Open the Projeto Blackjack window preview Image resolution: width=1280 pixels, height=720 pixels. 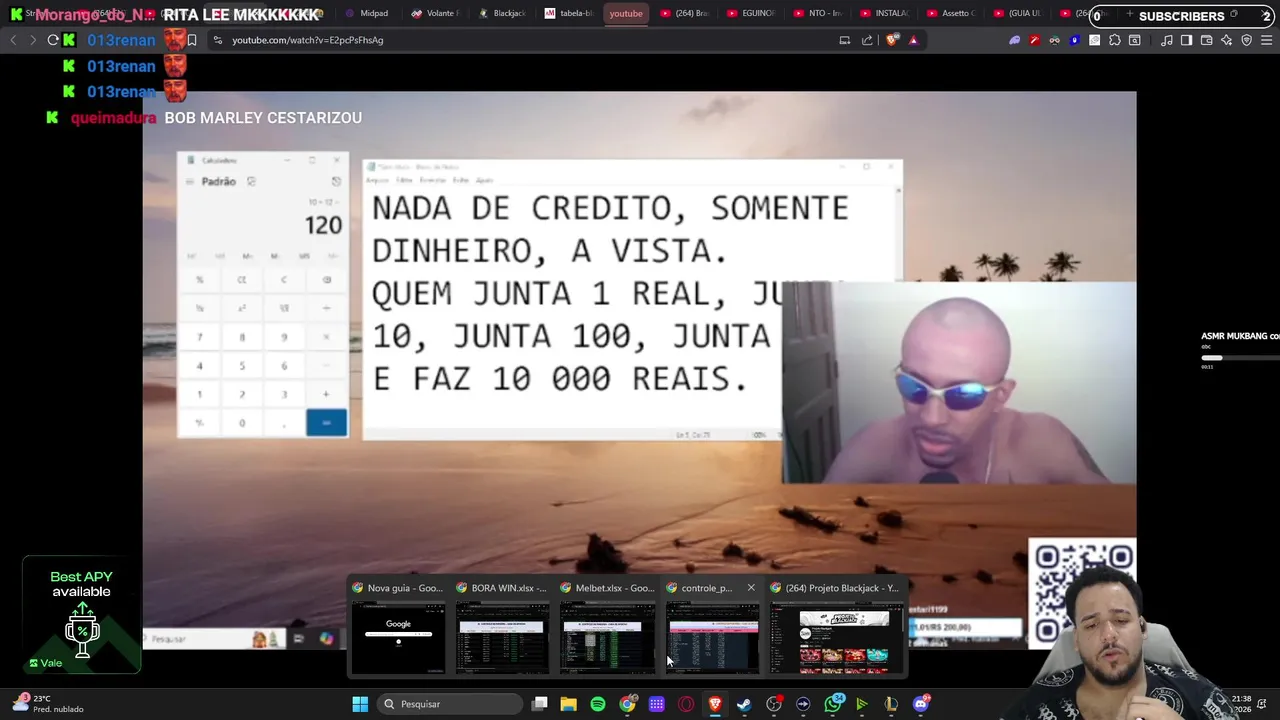tap(837, 627)
